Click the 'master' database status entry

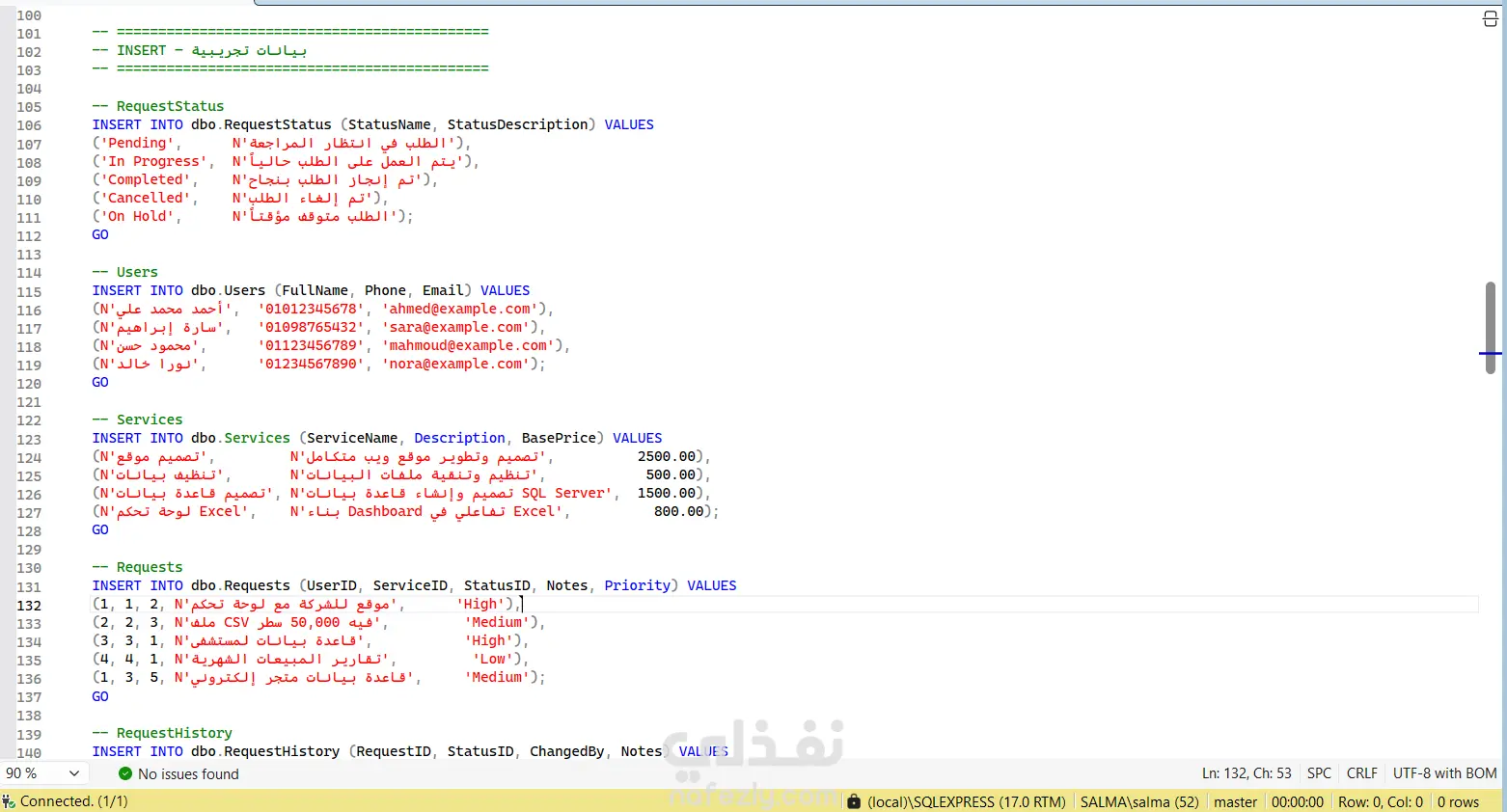[1236, 802]
